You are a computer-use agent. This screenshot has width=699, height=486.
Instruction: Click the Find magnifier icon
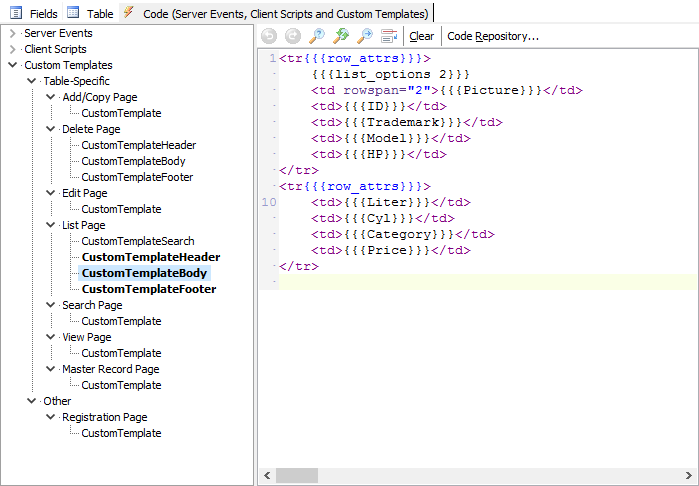pos(316,36)
